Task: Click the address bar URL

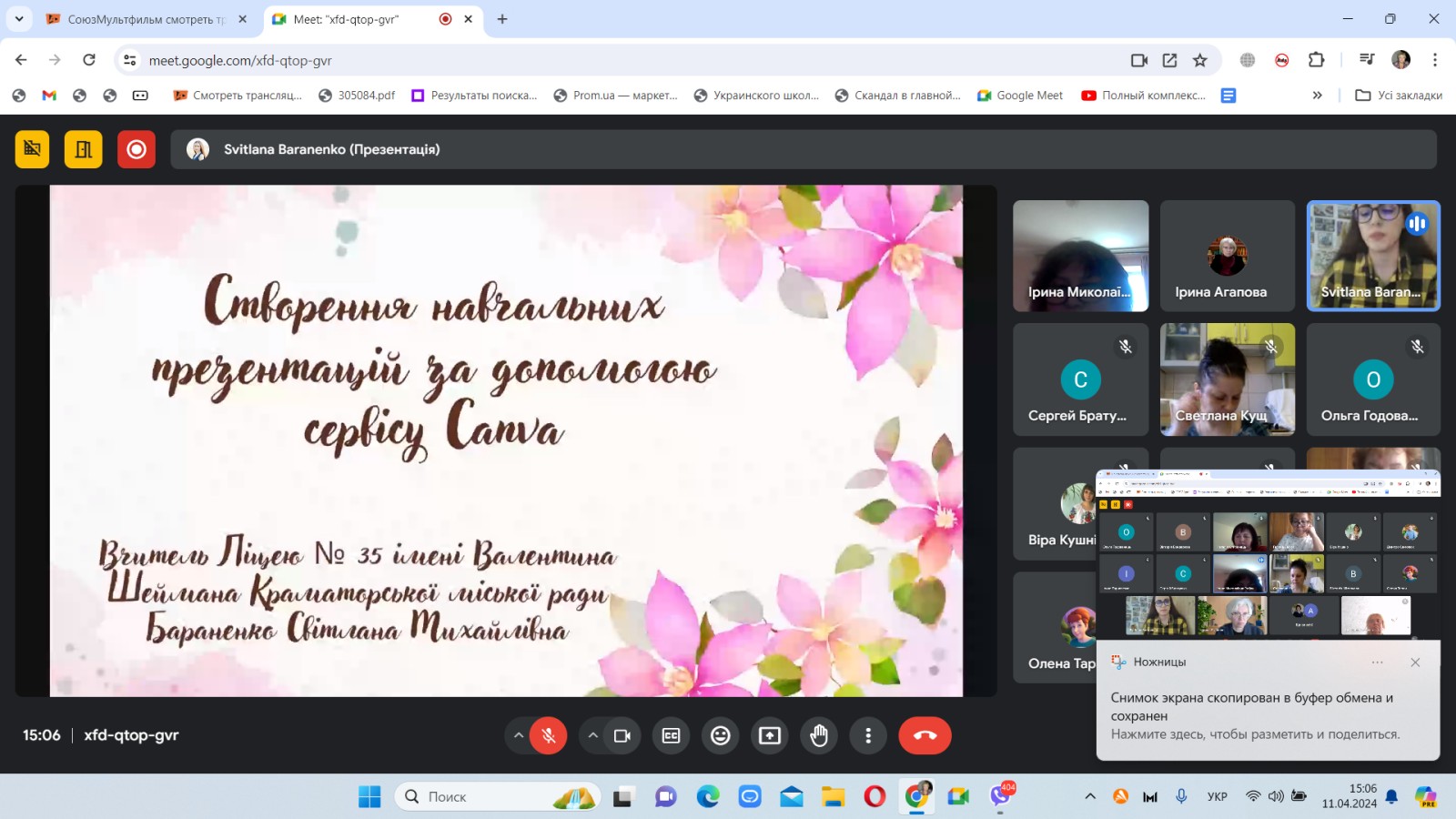Action: pyautogui.click(x=240, y=61)
